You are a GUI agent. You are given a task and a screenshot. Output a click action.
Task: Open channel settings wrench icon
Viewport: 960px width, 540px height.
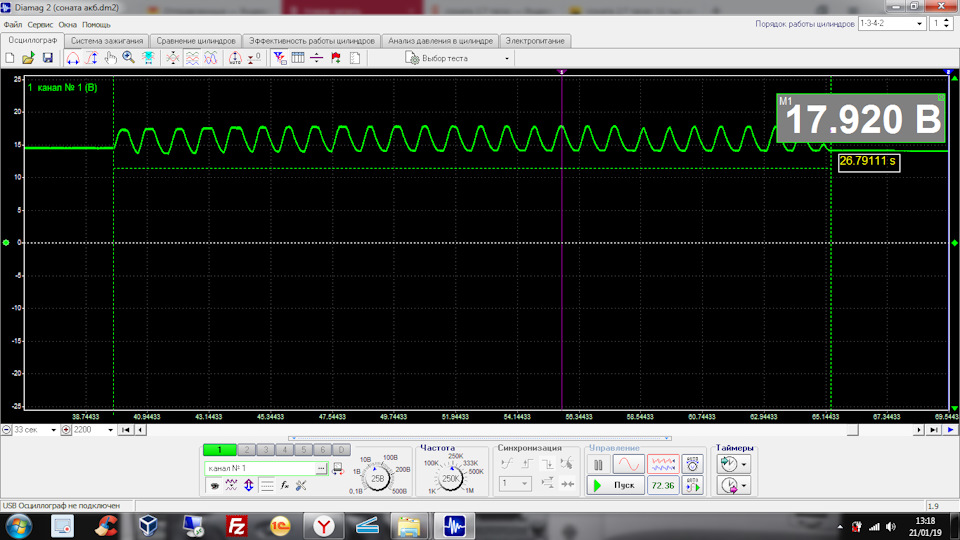(300, 485)
